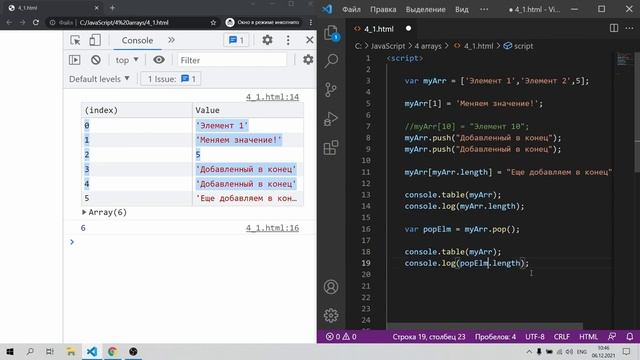The height and width of the screenshot is (360, 640).
Task: Open Правка menu
Action: tap(383, 9)
